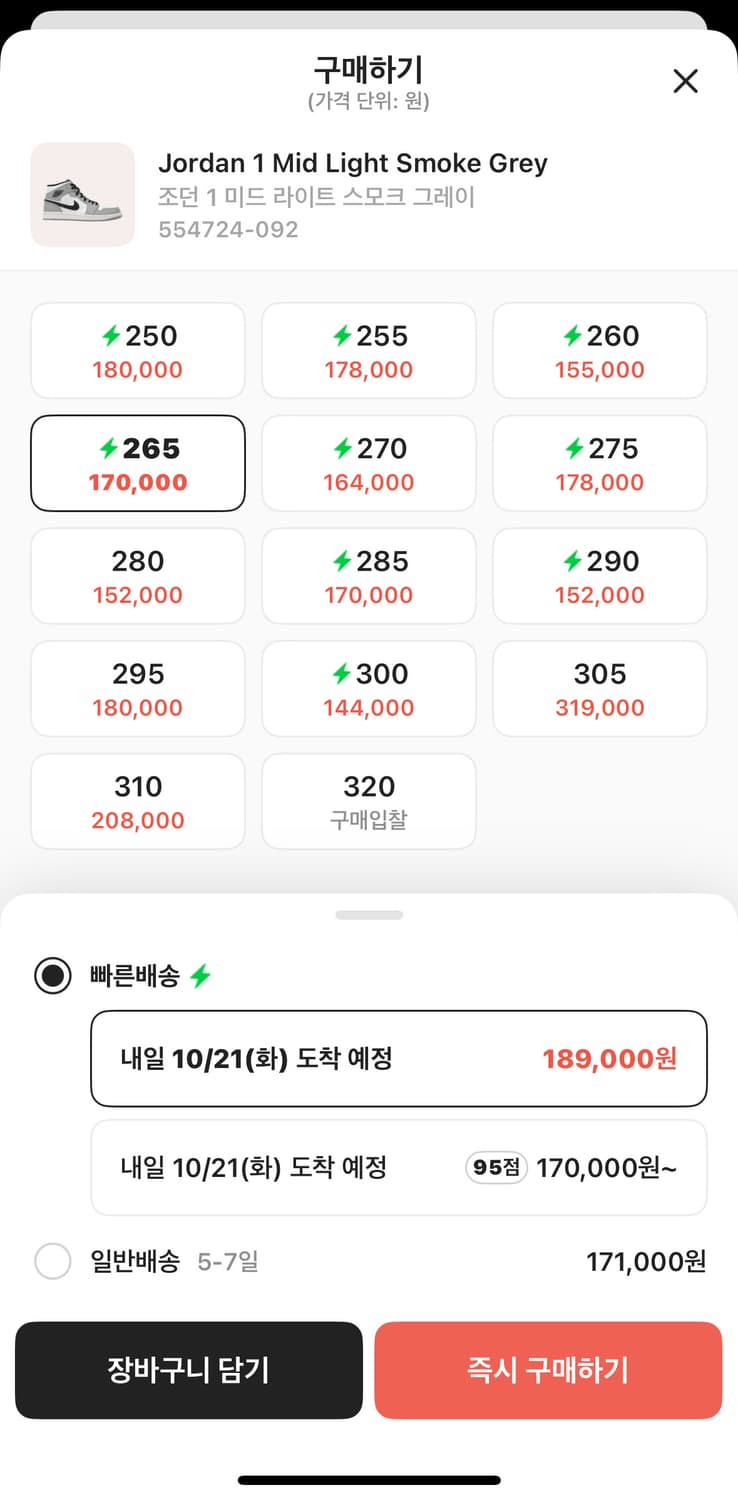Choose the 189,000원 fast delivery option
This screenshot has width=738, height=1500.
point(398,1059)
